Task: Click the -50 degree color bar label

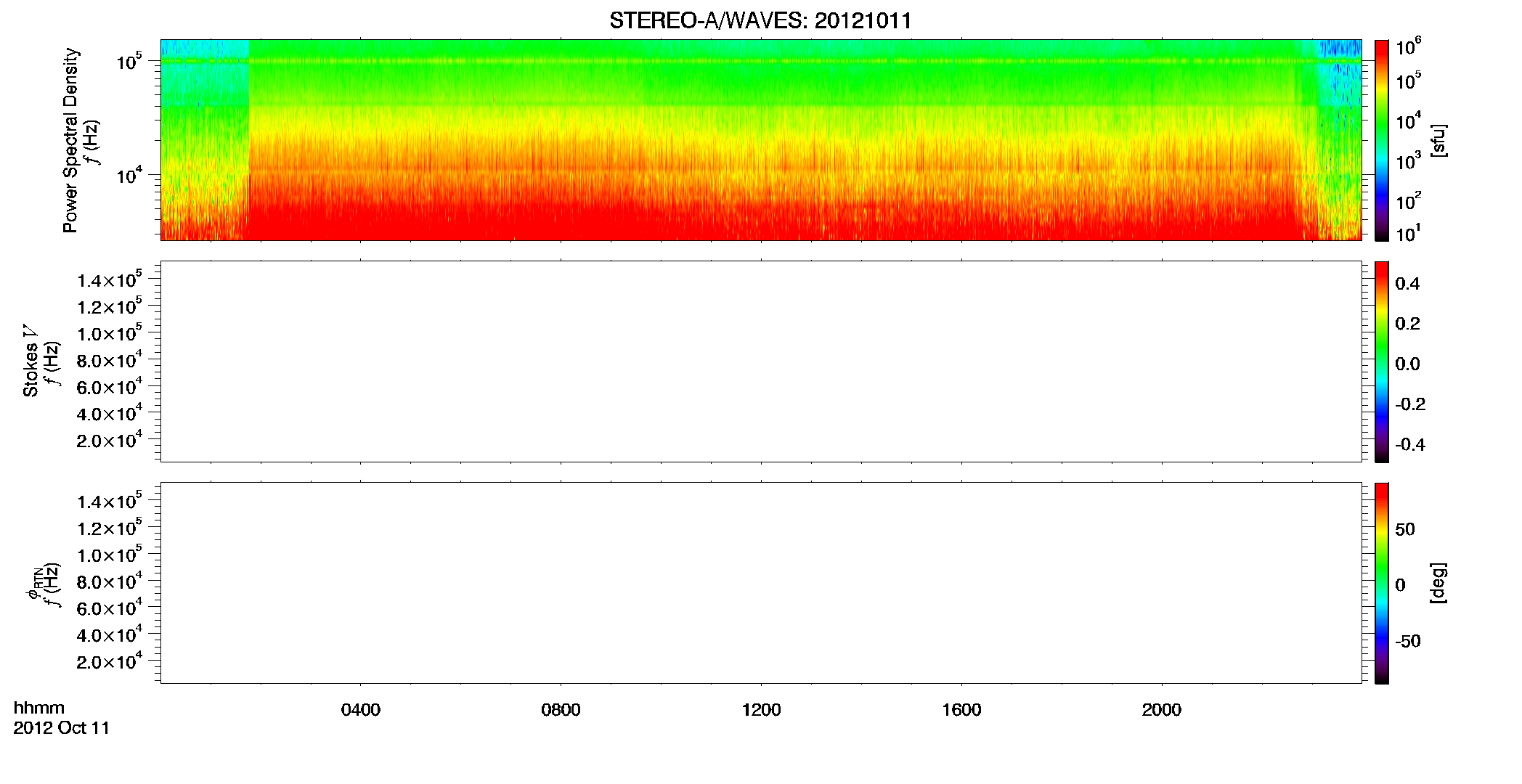Action: [x=1408, y=641]
